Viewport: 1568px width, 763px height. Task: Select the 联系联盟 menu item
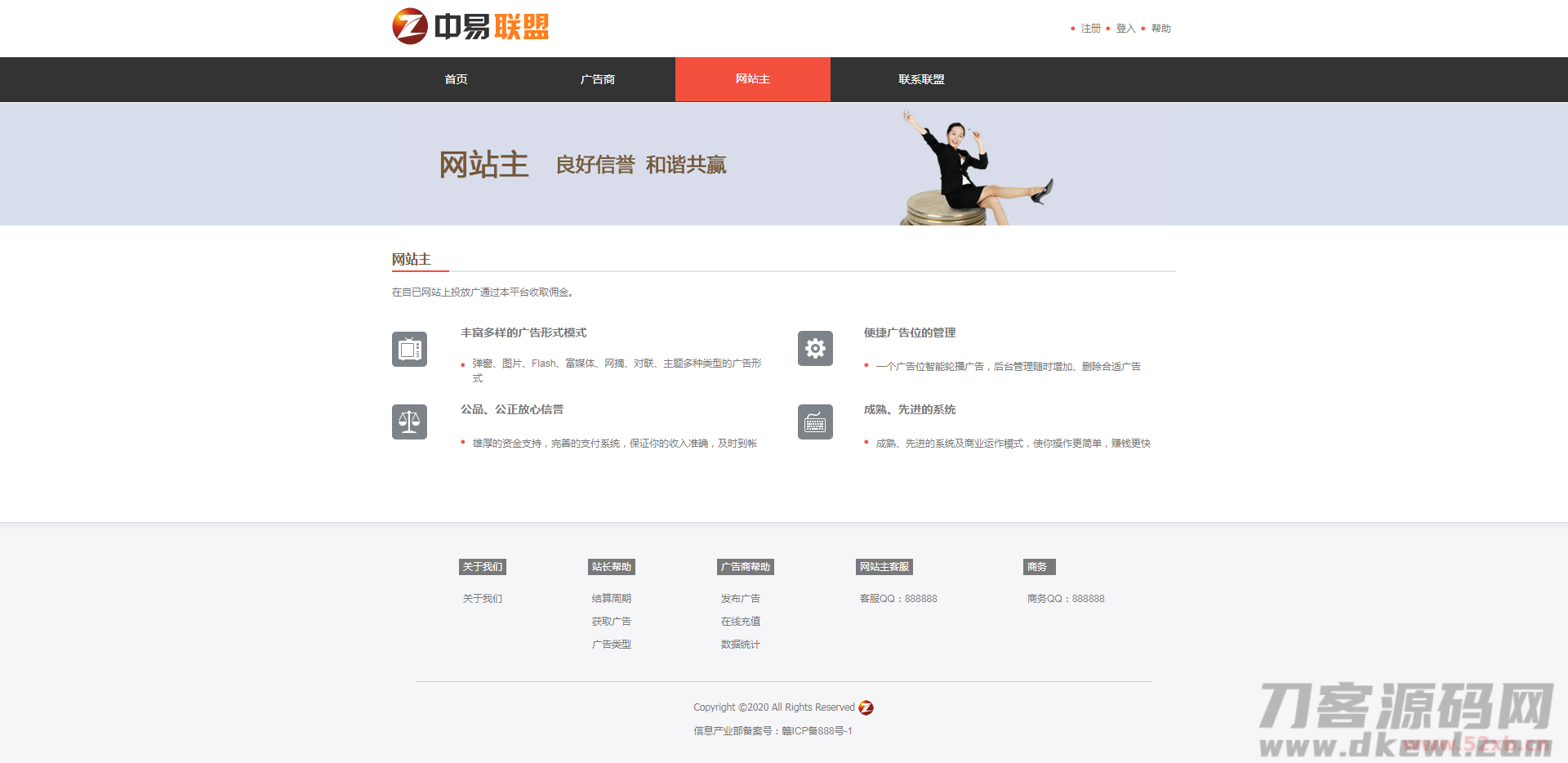click(x=920, y=79)
